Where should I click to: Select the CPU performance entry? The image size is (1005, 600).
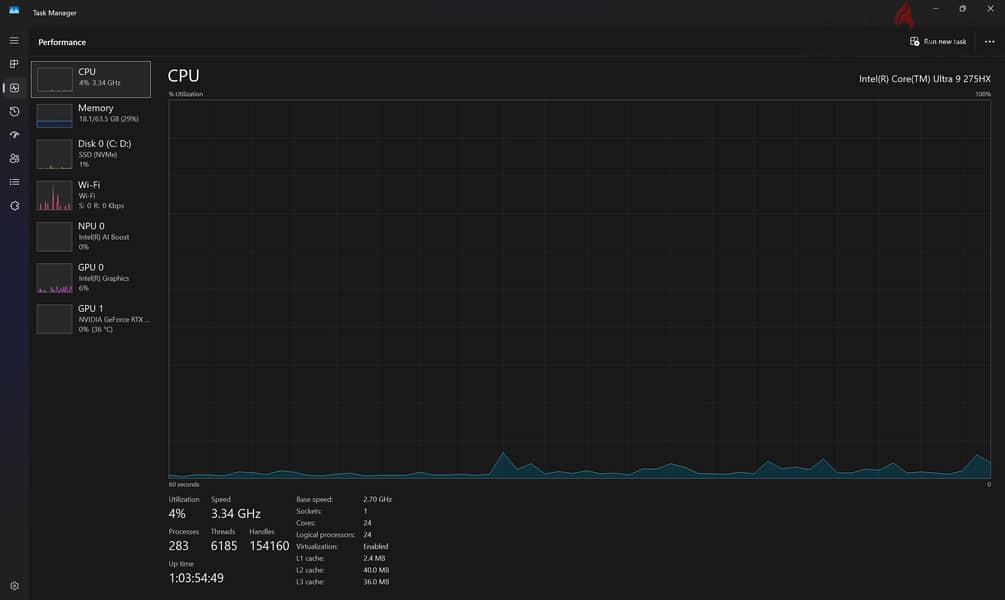(91, 79)
